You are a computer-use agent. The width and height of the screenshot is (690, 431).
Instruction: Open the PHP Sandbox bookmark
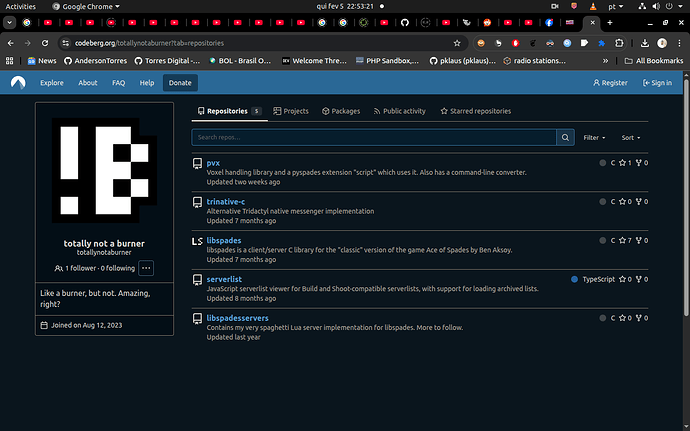[387, 61]
